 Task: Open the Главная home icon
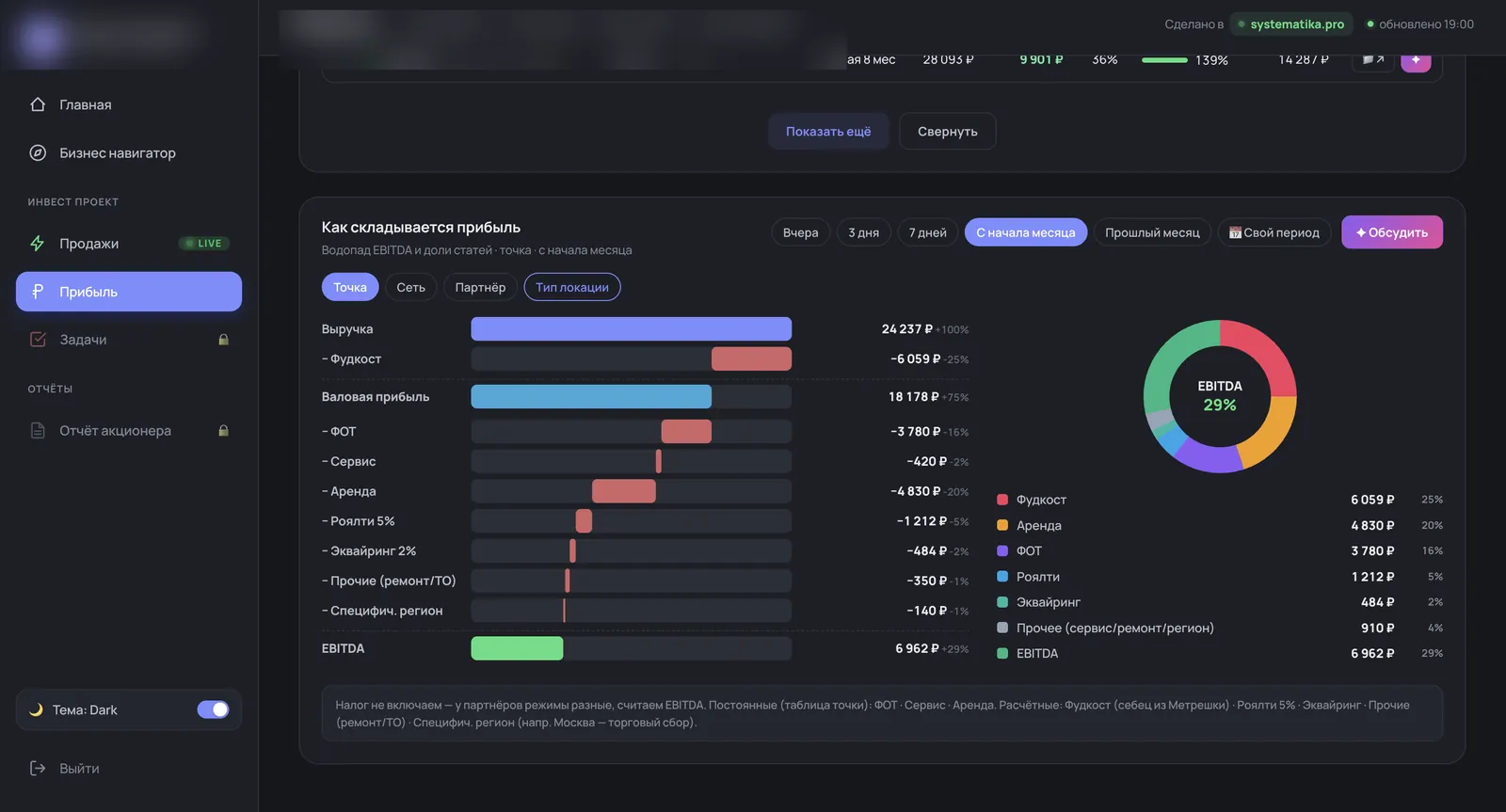pos(38,104)
